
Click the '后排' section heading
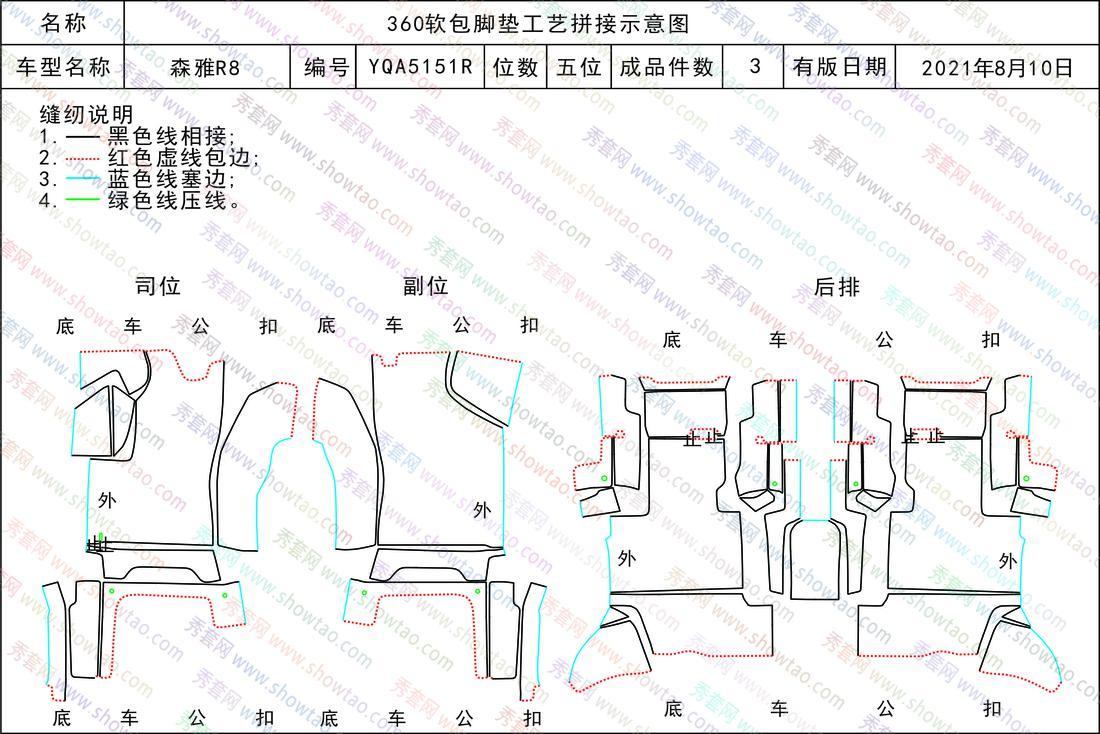tap(836, 287)
